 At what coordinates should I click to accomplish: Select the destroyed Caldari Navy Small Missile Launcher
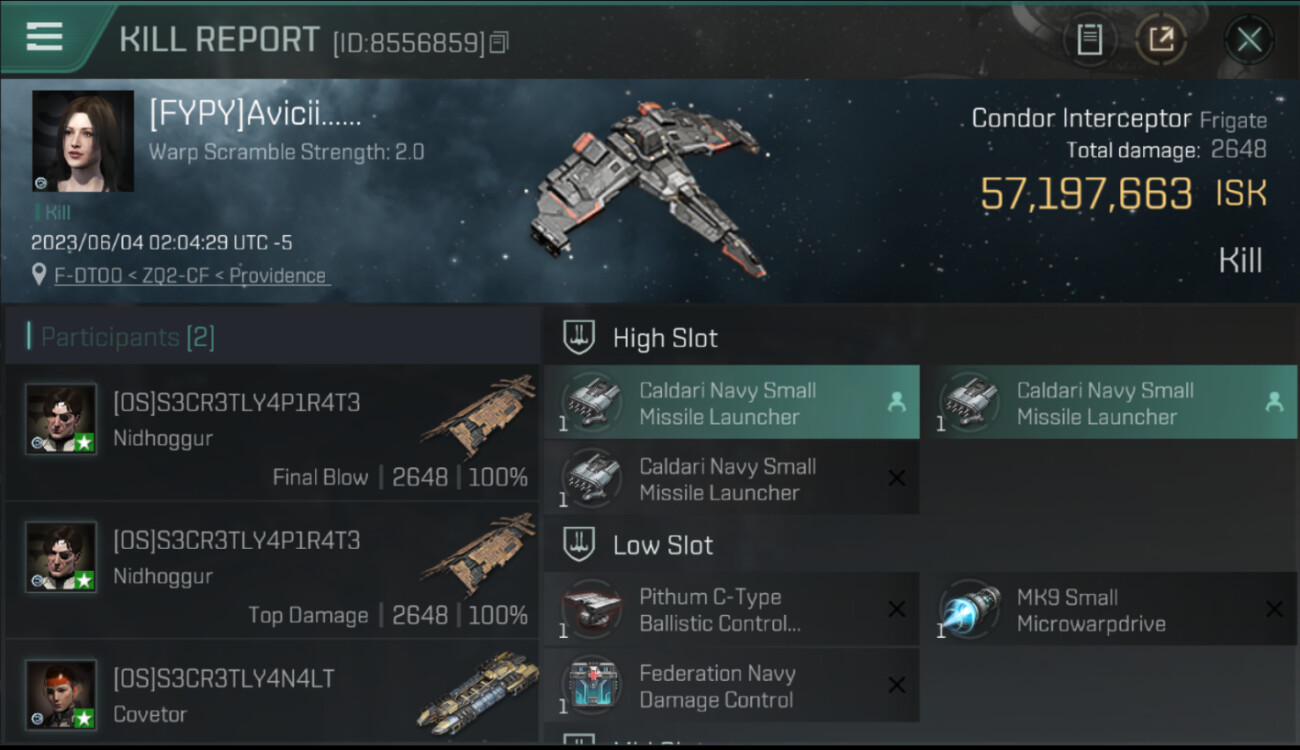(731, 478)
